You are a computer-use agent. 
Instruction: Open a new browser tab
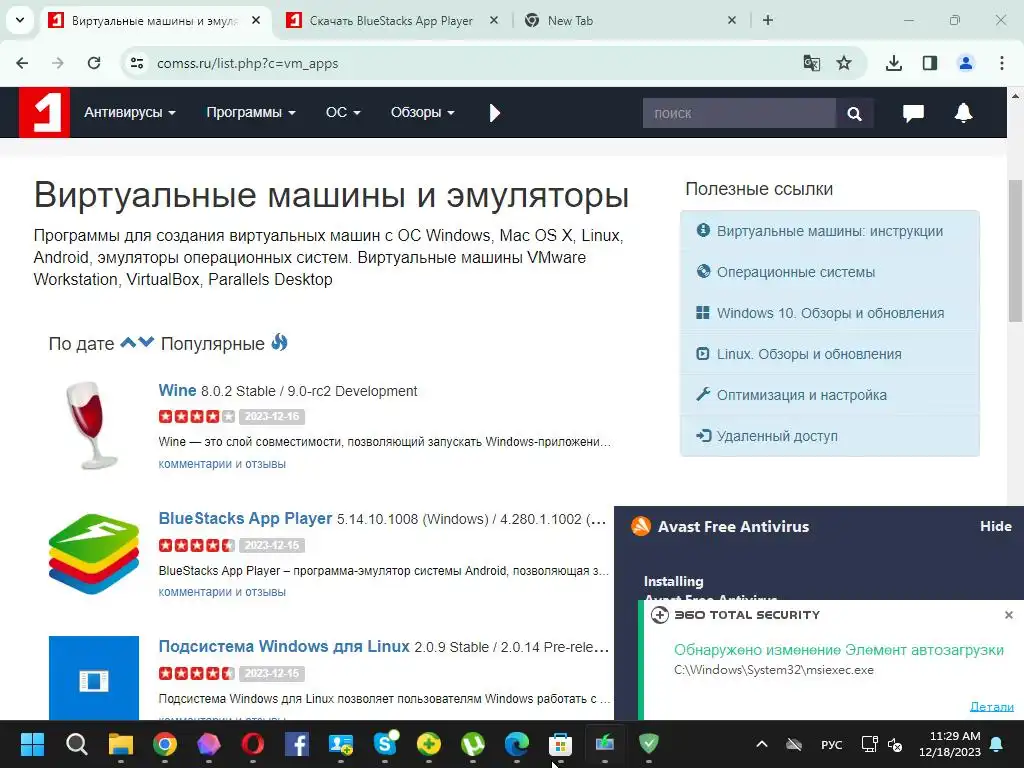point(768,20)
